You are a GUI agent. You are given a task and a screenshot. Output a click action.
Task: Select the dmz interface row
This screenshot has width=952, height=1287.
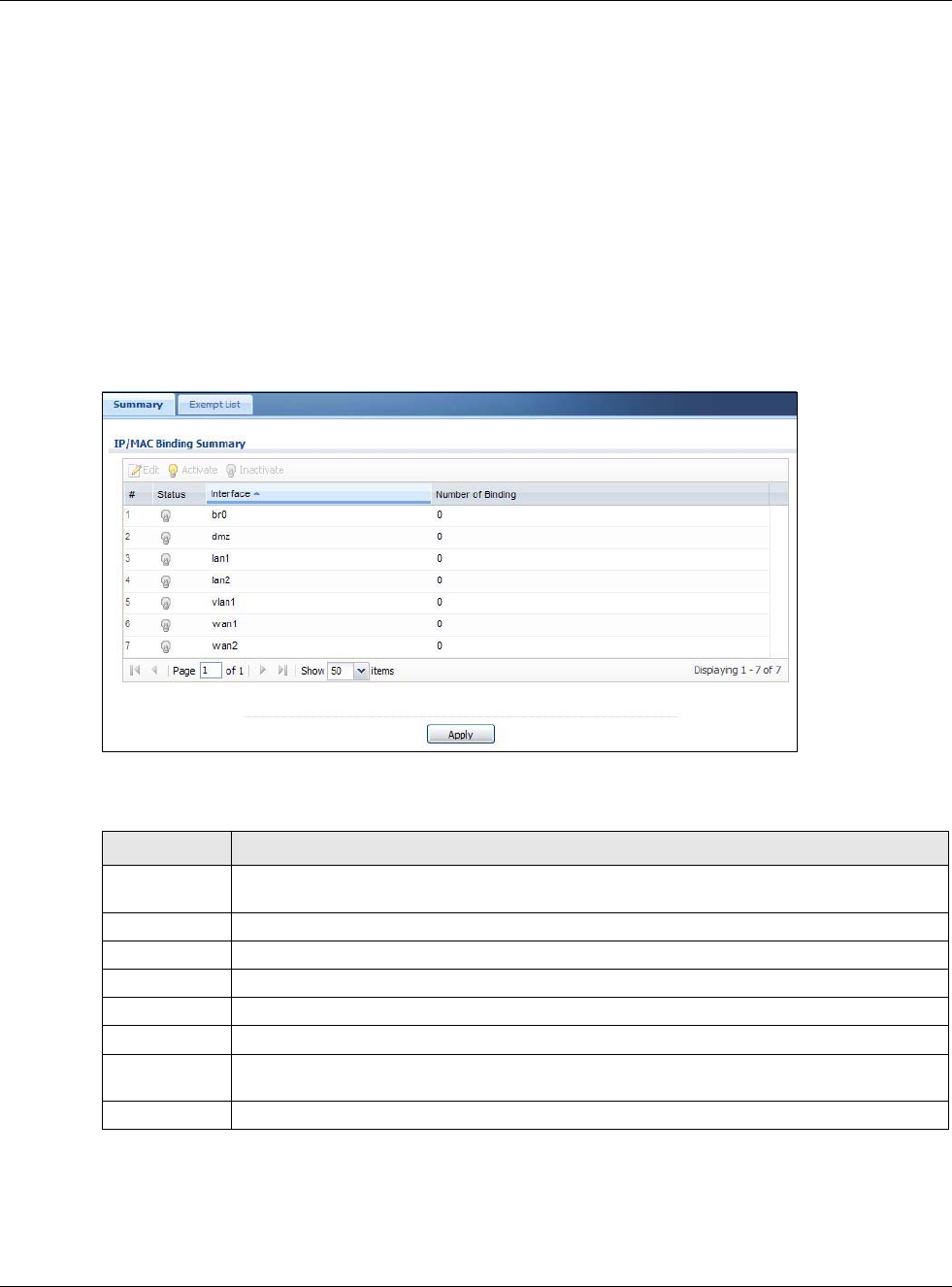pos(446,538)
